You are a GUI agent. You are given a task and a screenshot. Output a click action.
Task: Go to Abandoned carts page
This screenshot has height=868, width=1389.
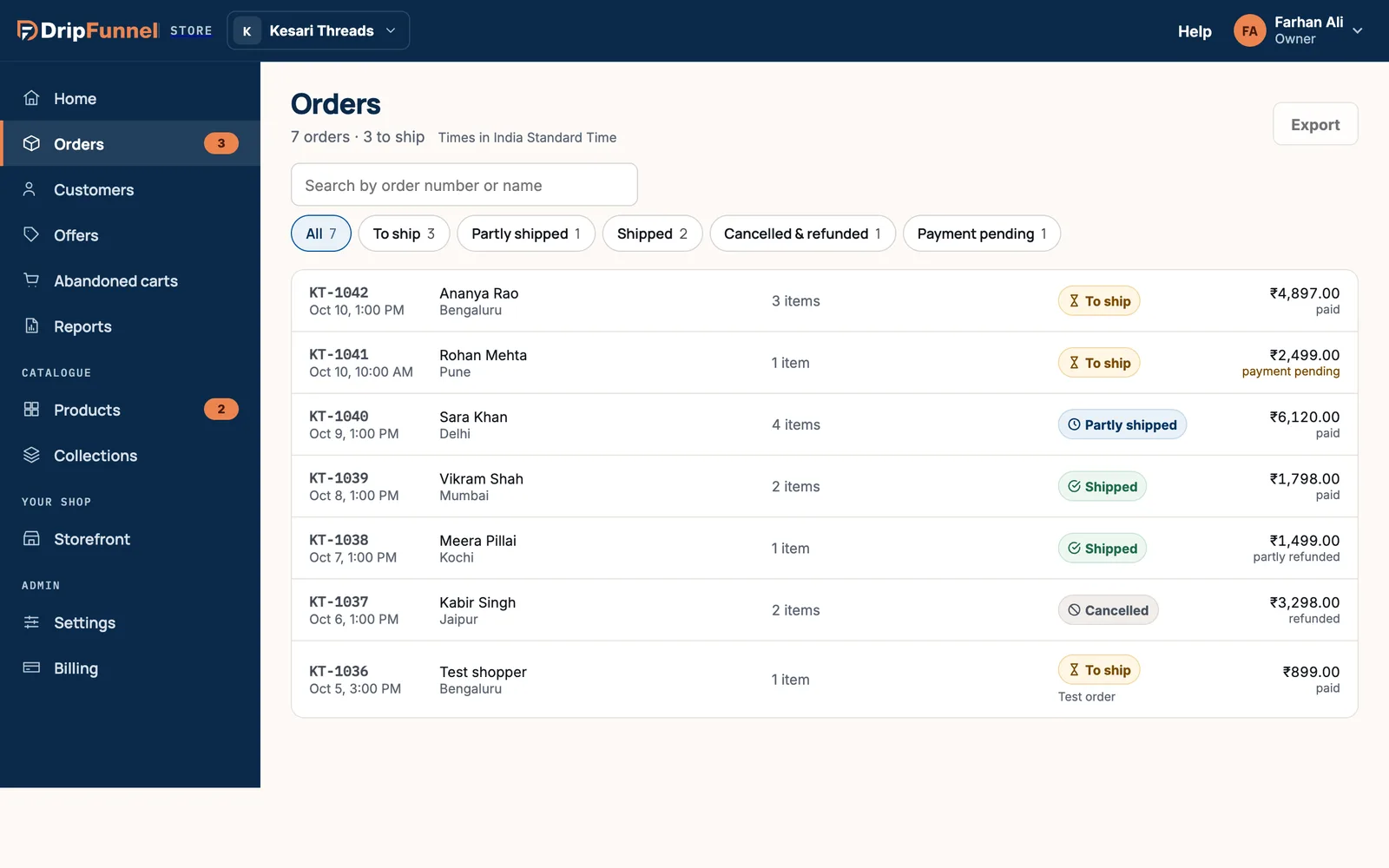130,280
